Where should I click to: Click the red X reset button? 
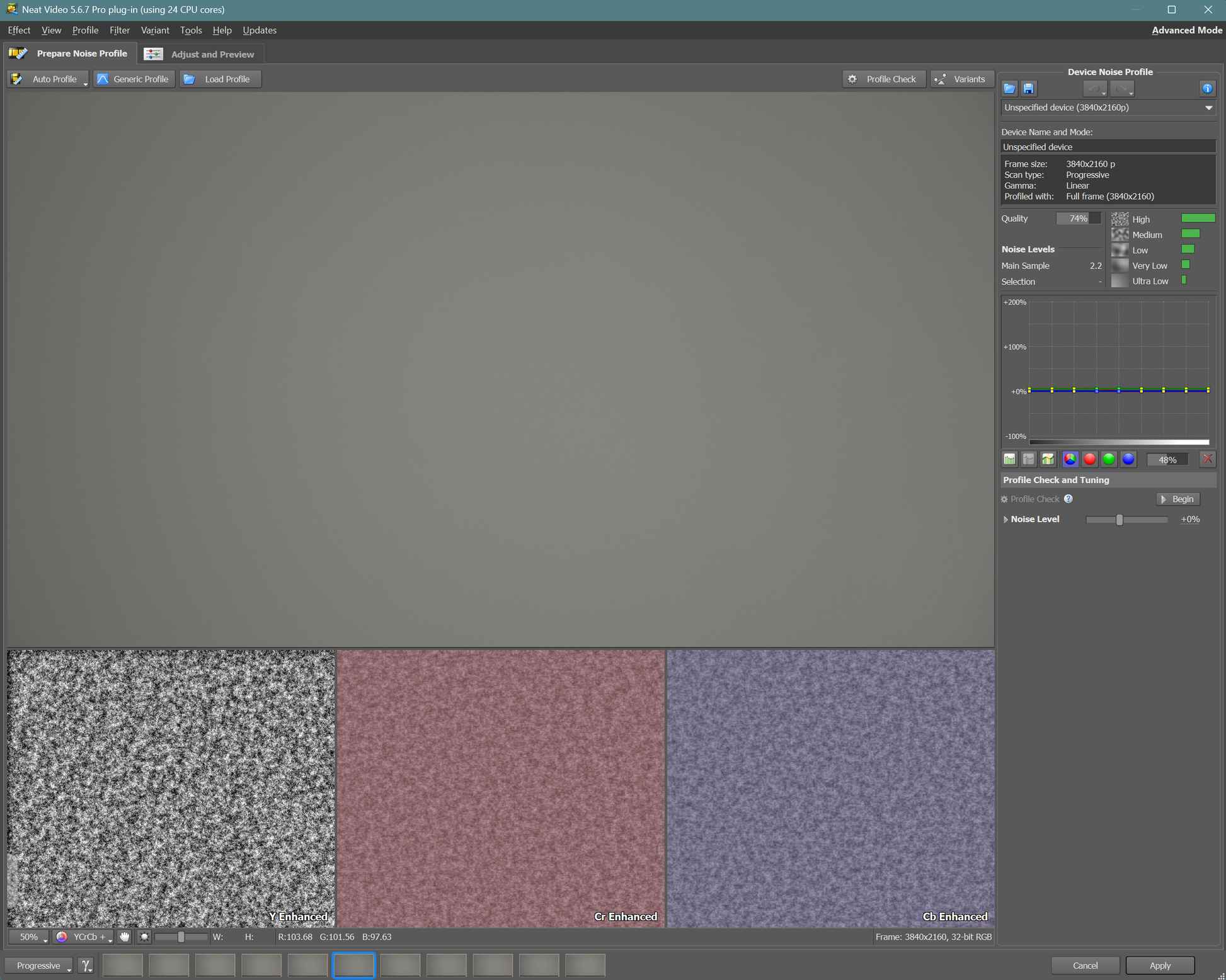tap(1206, 459)
